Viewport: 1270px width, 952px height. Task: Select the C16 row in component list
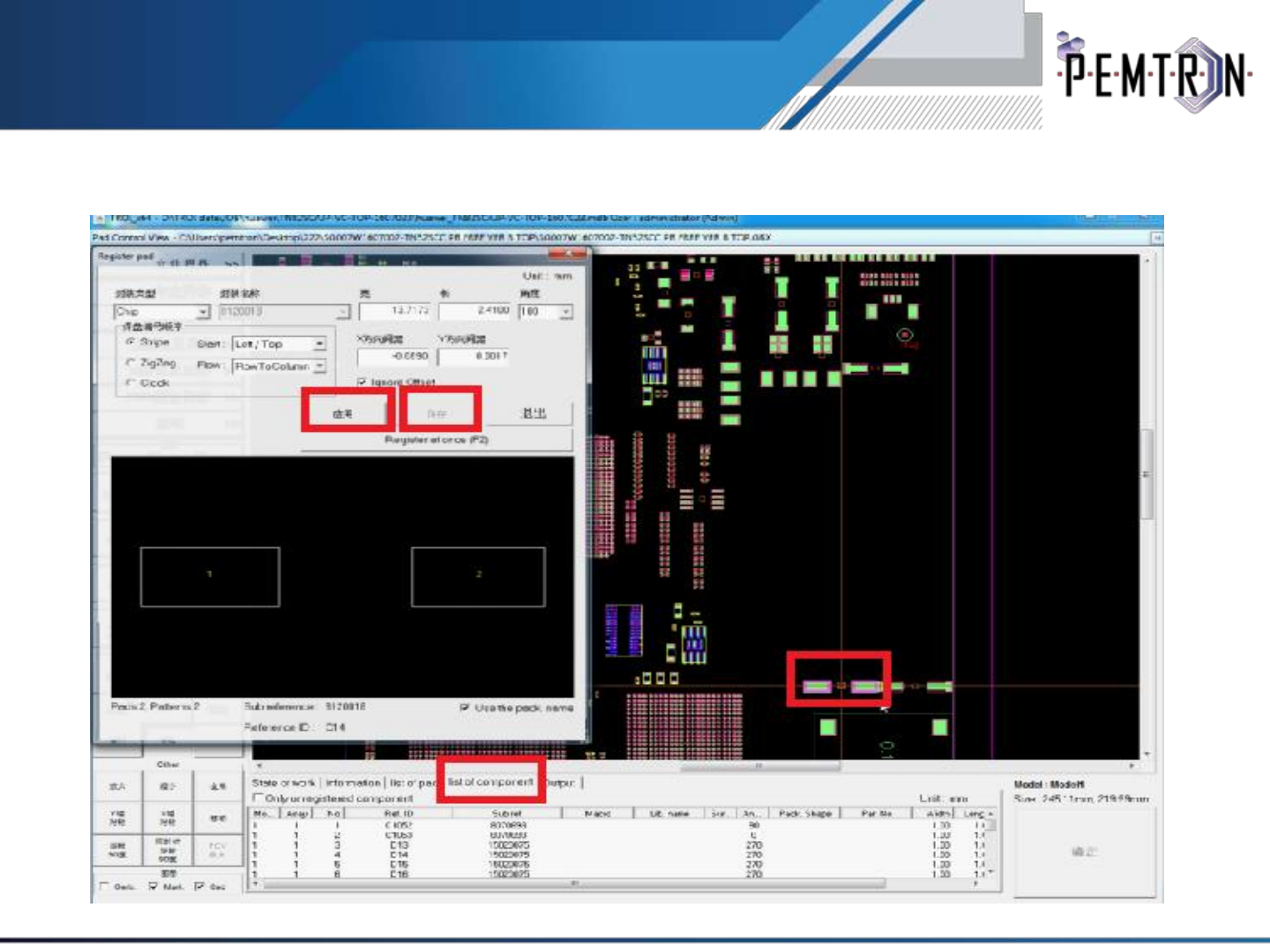[617, 874]
